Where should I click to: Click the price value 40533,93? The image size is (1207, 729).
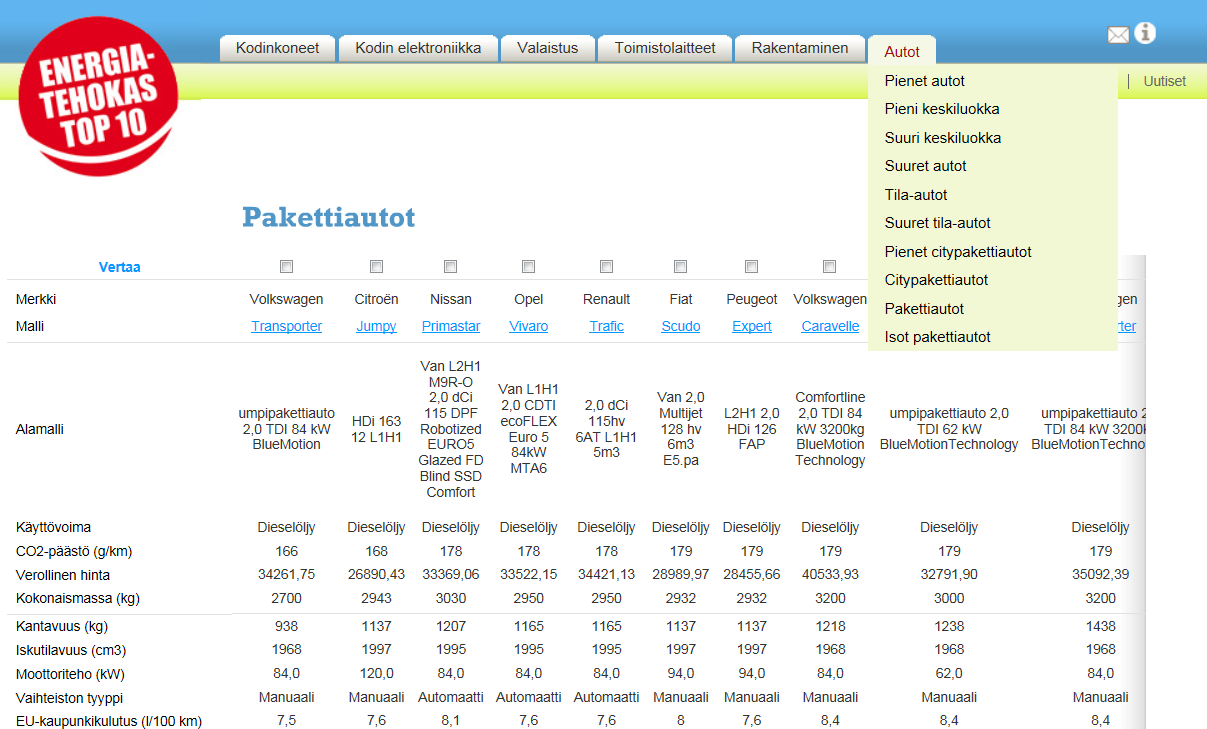[x=830, y=575]
